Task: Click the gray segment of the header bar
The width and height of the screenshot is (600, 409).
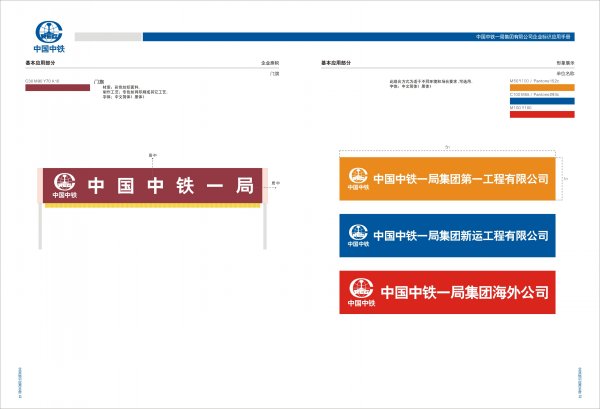Action: coord(108,37)
